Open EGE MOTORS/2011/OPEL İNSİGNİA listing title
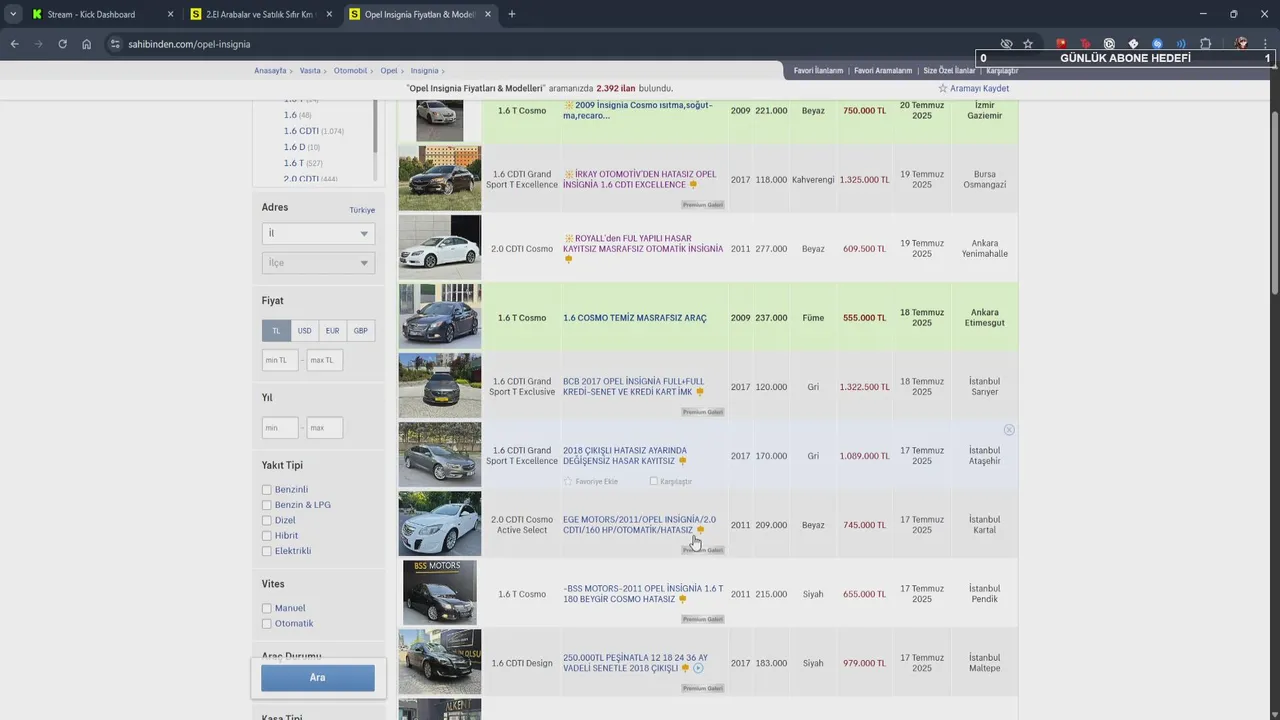 click(x=639, y=525)
